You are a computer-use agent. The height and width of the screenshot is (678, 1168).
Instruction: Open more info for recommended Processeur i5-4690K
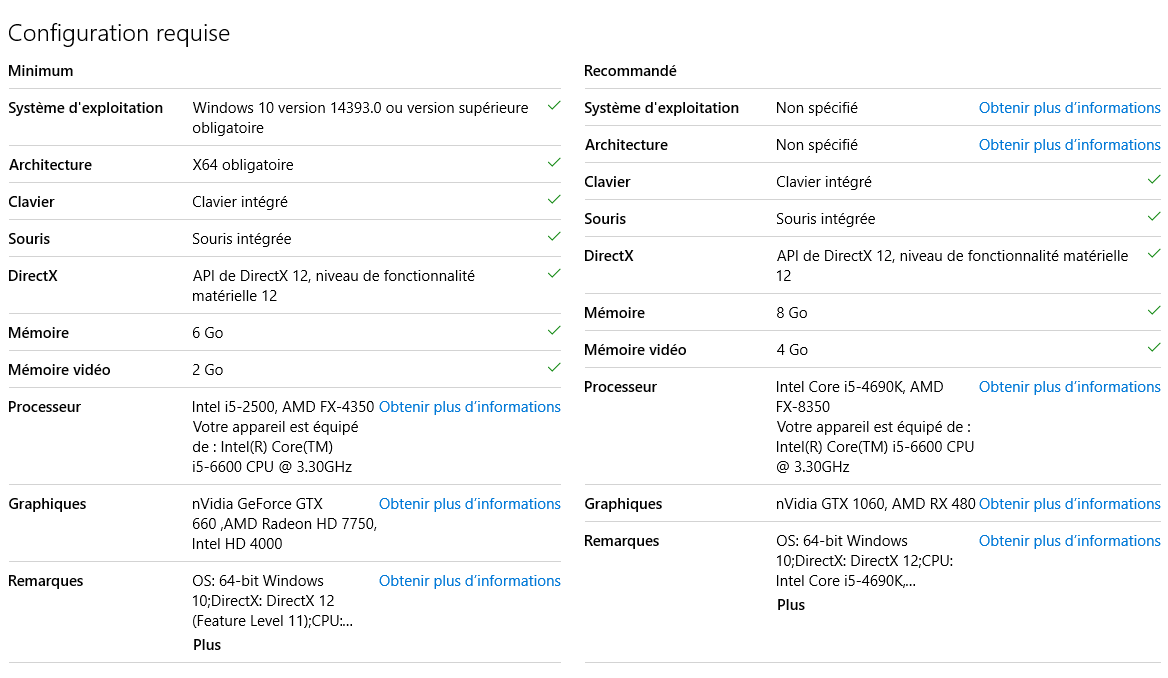(1070, 387)
